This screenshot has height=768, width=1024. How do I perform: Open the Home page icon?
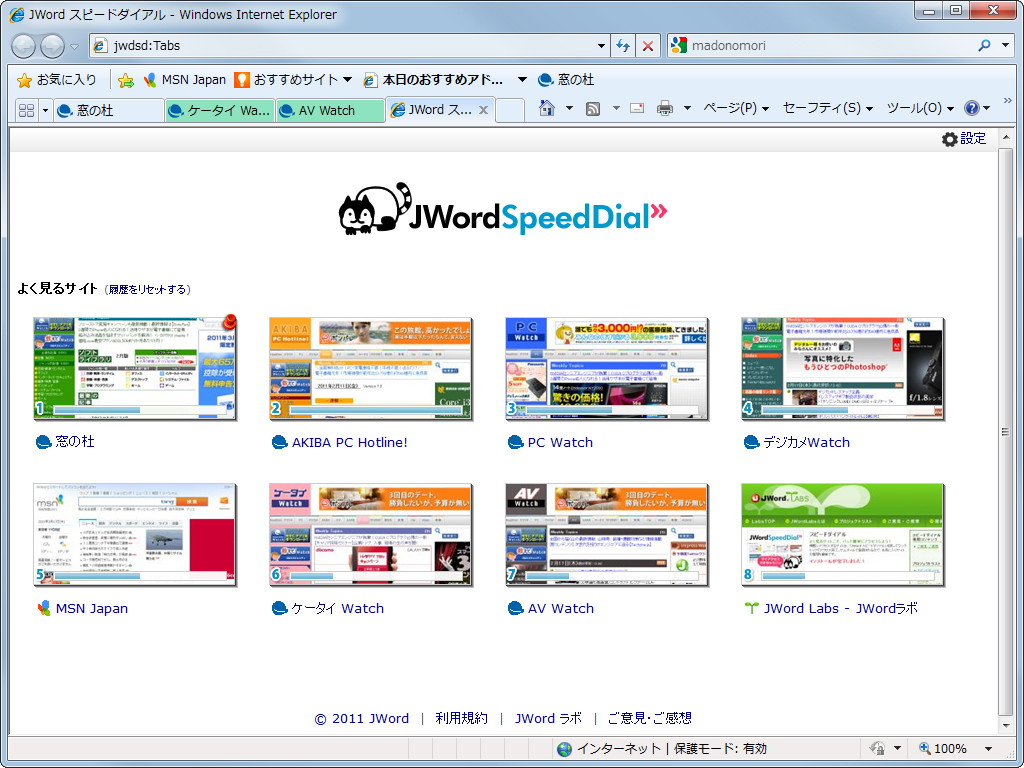point(546,108)
